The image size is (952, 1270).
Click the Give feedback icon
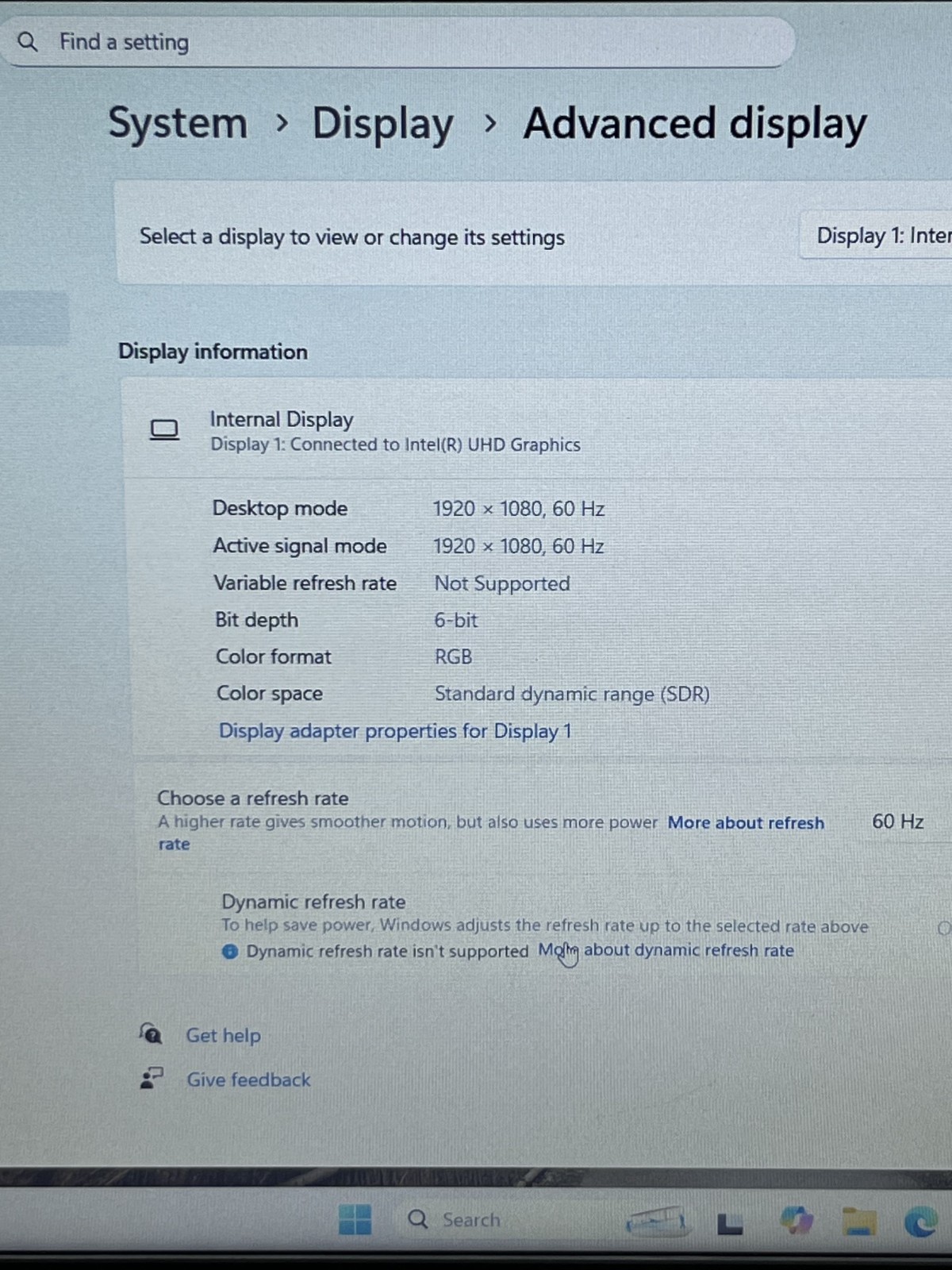click(x=151, y=1078)
